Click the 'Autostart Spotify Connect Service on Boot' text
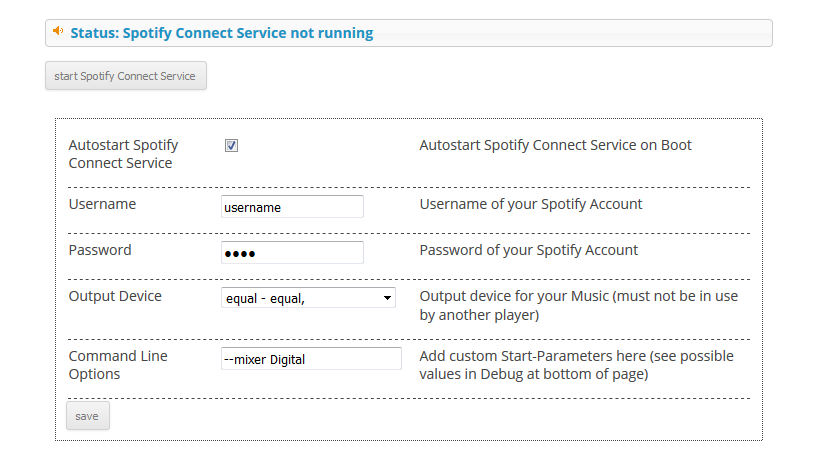The height and width of the screenshot is (460, 818). [x=555, y=145]
